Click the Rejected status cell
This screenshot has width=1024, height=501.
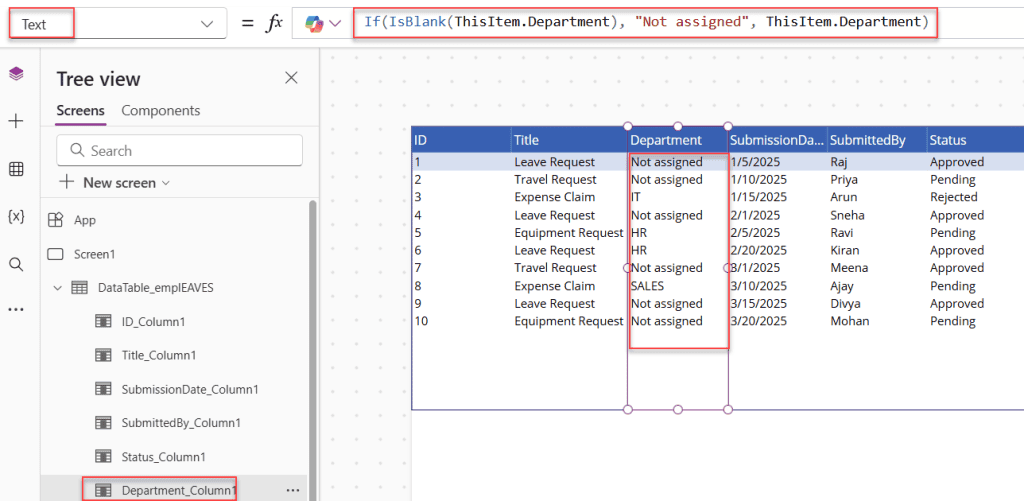click(953, 197)
